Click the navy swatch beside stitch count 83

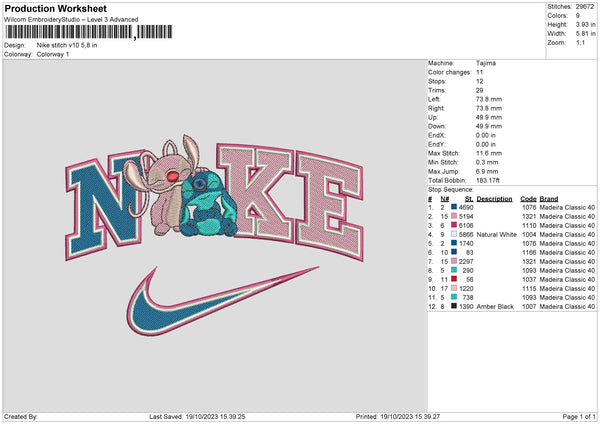(x=454, y=252)
